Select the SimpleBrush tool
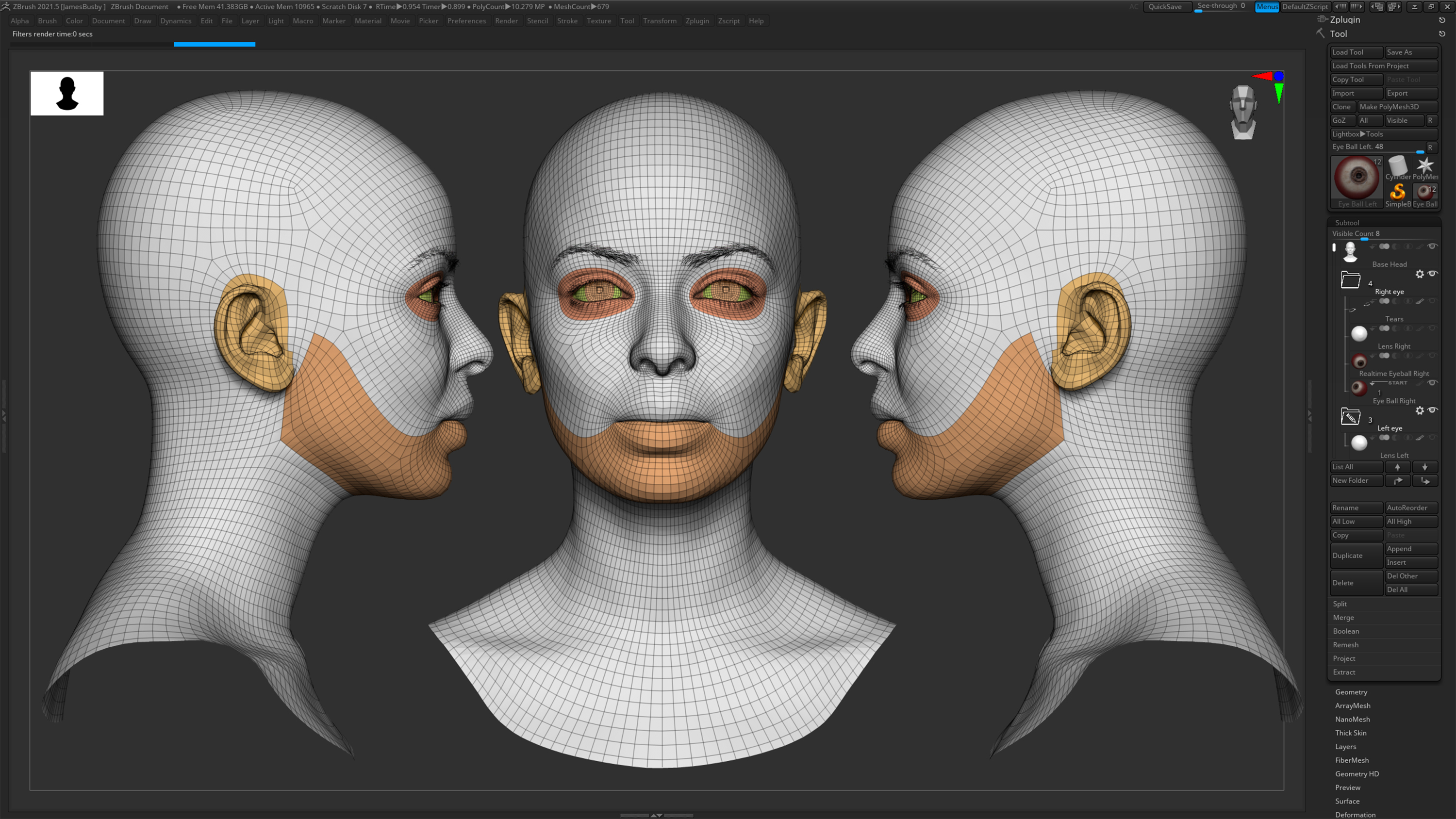This screenshot has width=1456, height=819. [x=1397, y=192]
